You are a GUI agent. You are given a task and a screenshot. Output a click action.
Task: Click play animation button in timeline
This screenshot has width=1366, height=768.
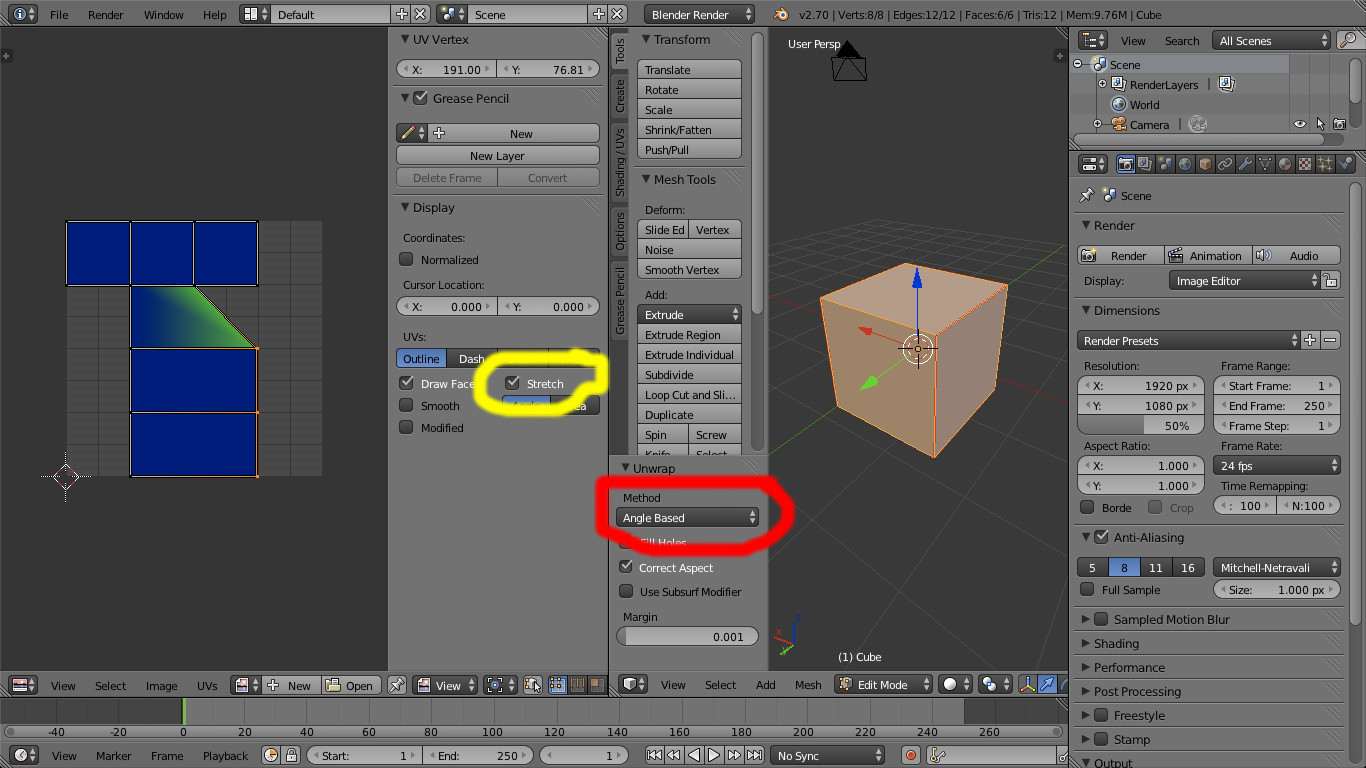713,756
